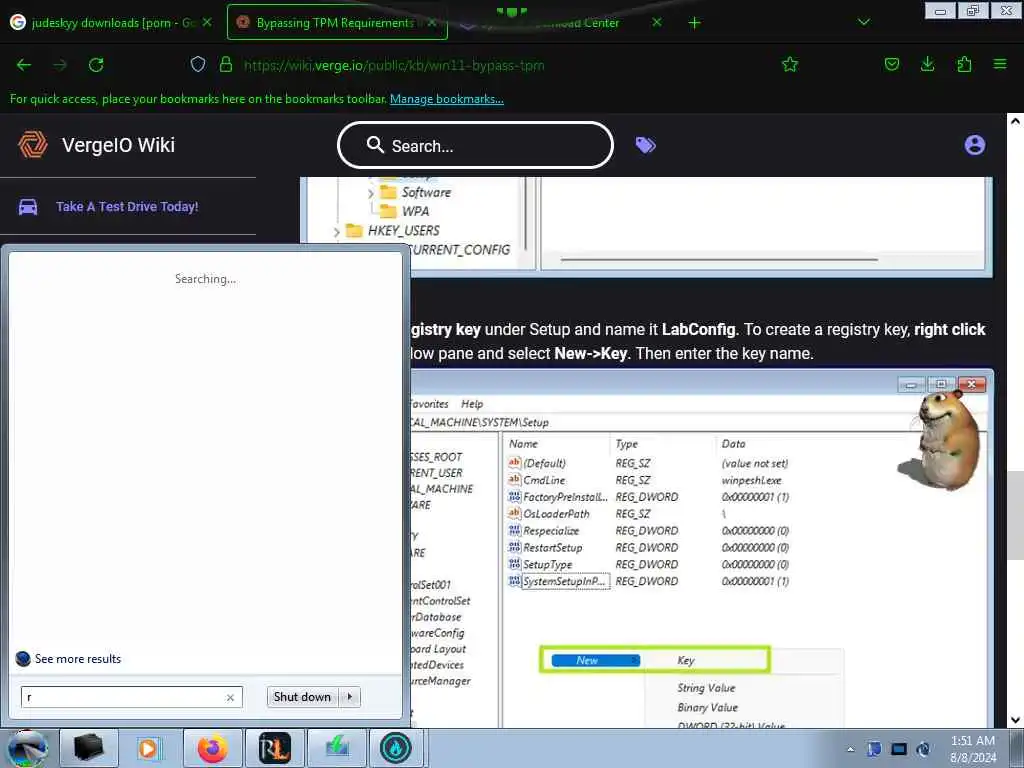Image resolution: width=1024 pixels, height=768 pixels.
Task: Bookmark this page with the star
Action: [790, 64]
